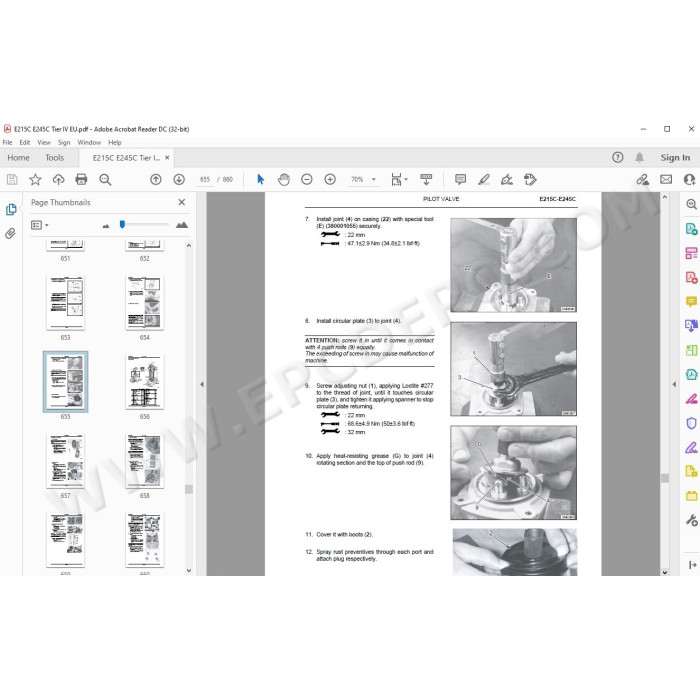This screenshot has height=700, width=700.
Task: Select page 658 thumbnail
Action: (145, 461)
